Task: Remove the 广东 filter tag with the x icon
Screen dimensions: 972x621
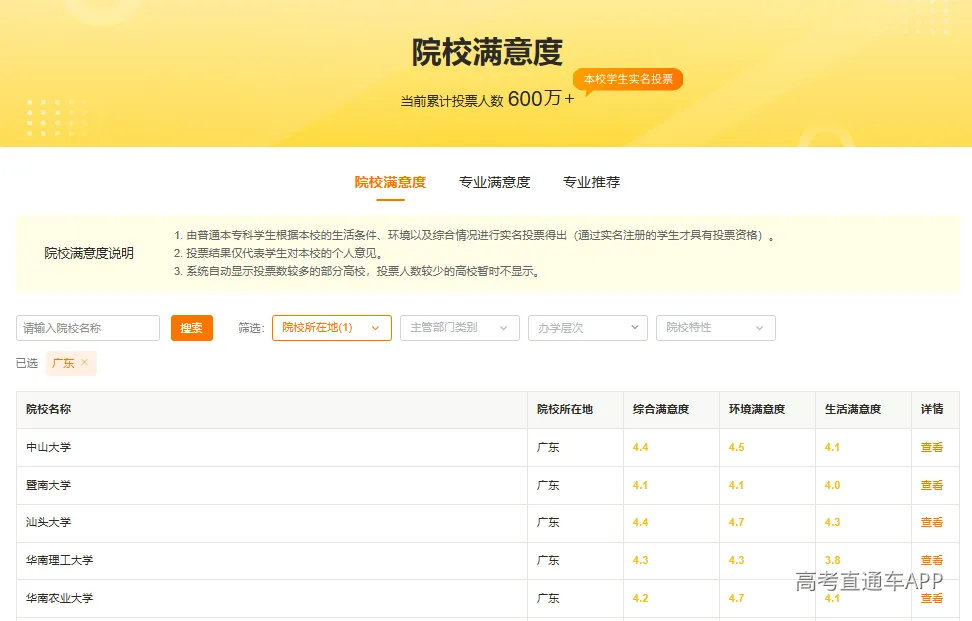Action: [85, 363]
